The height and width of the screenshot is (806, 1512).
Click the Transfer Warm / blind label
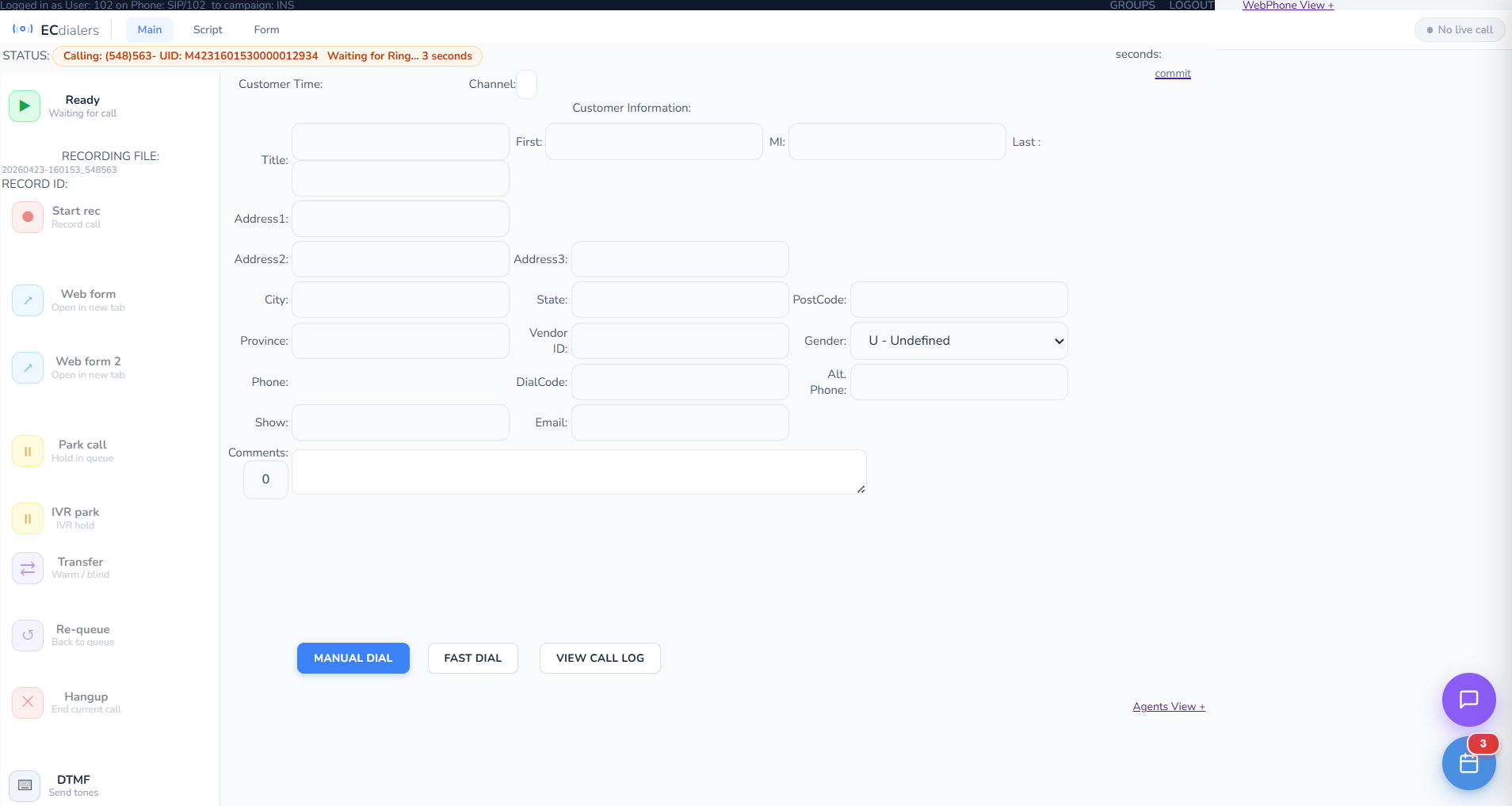pyautogui.click(x=80, y=567)
